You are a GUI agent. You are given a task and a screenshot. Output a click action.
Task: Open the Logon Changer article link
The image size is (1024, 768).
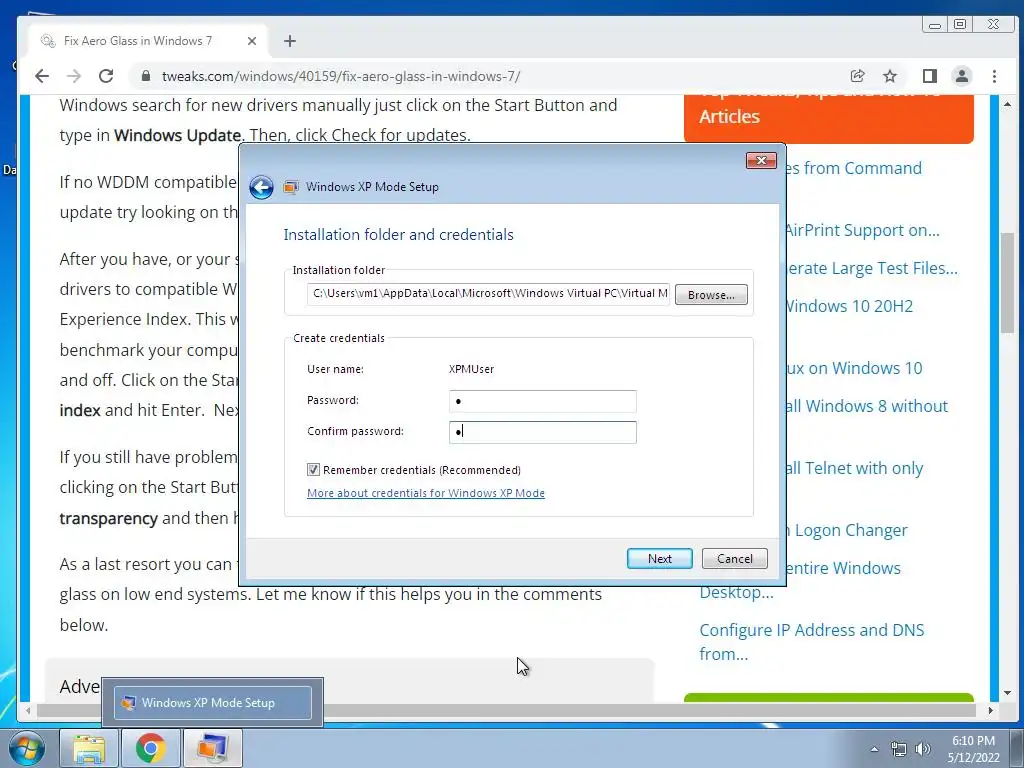point(846,530)
